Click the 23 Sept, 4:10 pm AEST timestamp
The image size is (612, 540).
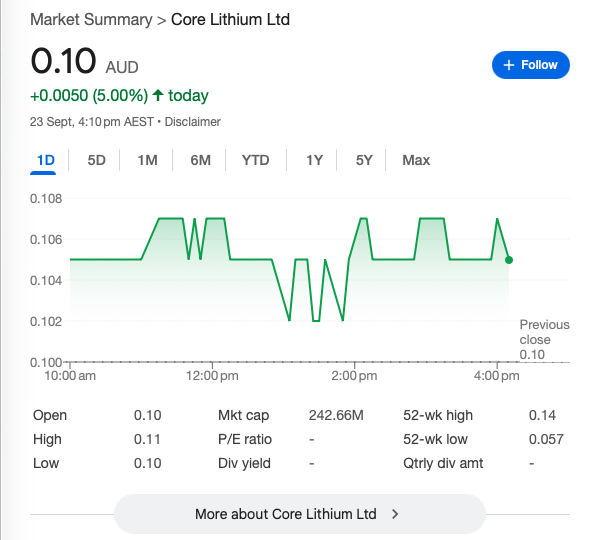tap(92, 122)
